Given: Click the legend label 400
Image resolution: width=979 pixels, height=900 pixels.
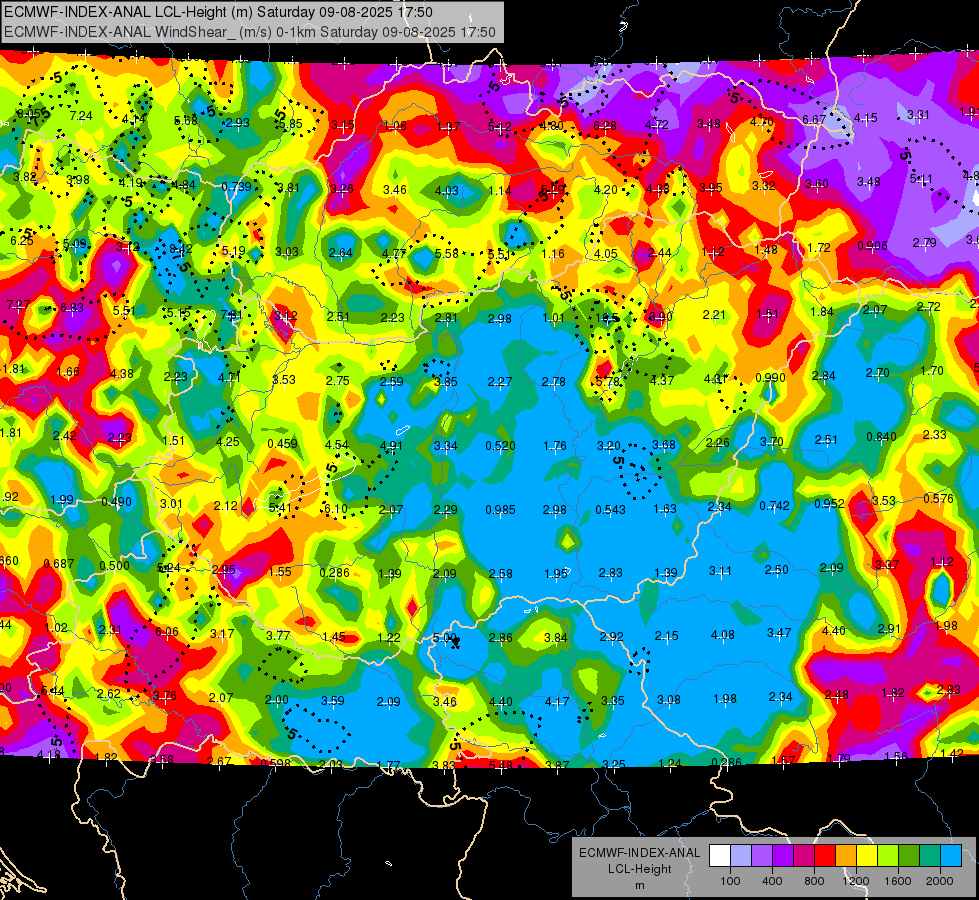Looking at the screenshot, I should tap(772, 881).
